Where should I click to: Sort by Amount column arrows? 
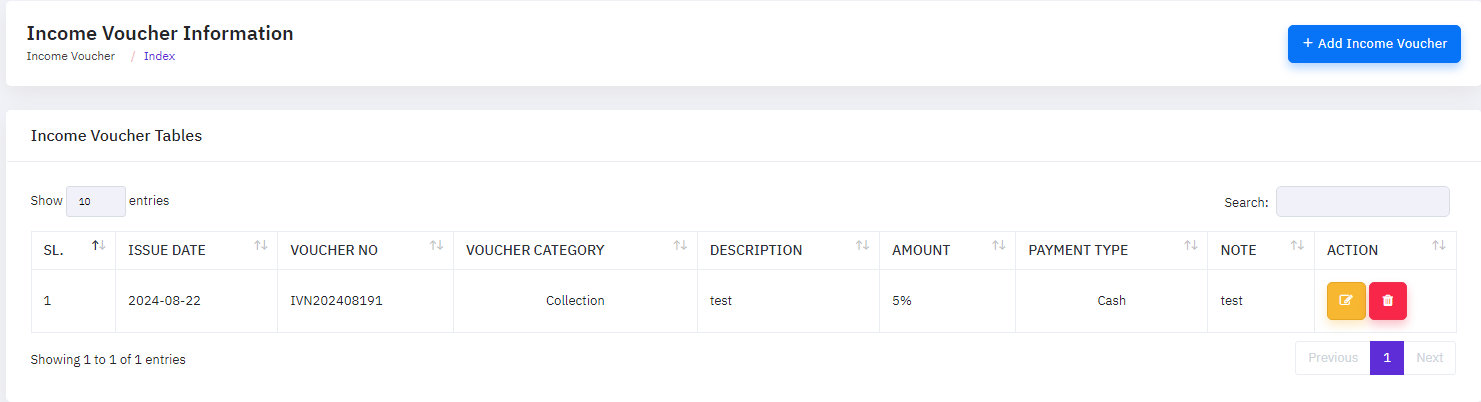[x=998, y=246]
